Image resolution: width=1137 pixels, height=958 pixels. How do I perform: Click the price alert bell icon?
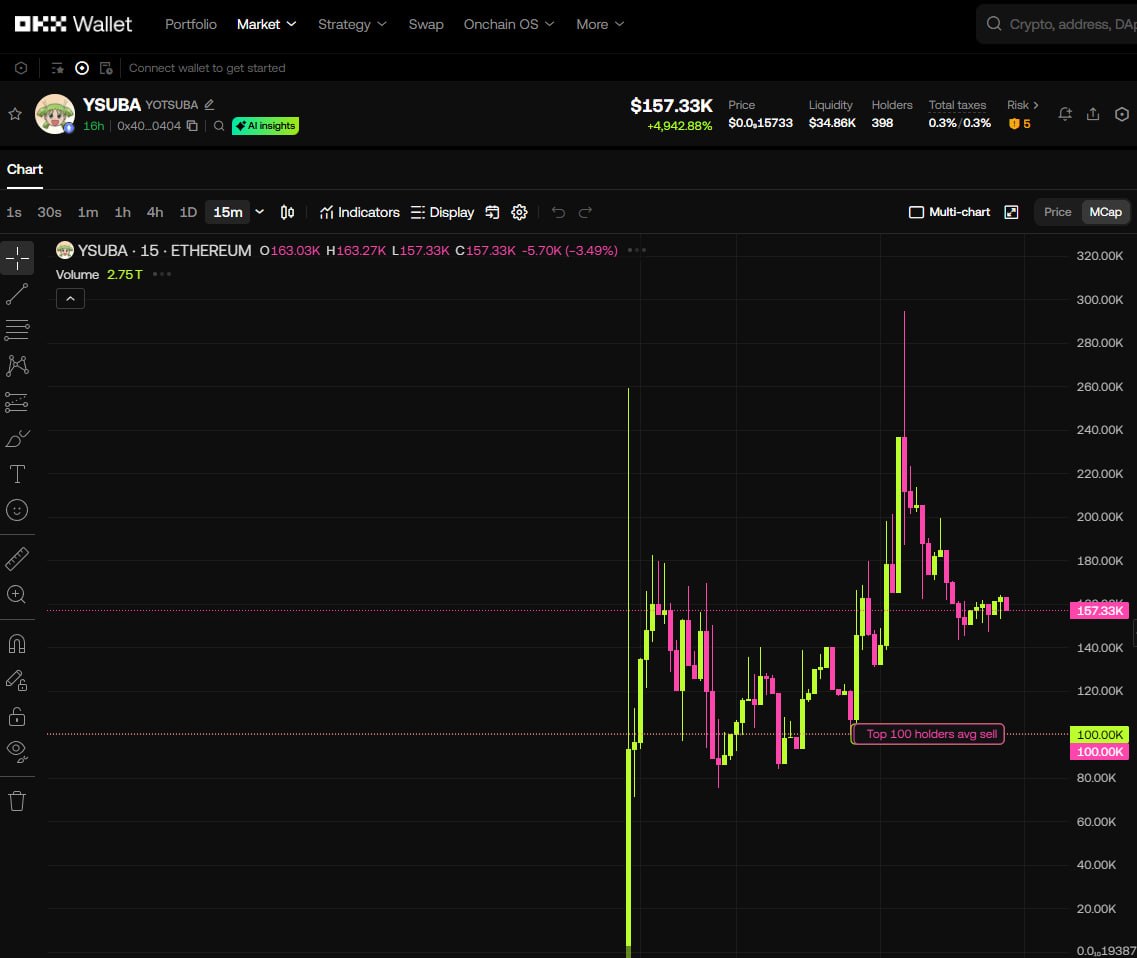click(x=1065, y=114)
